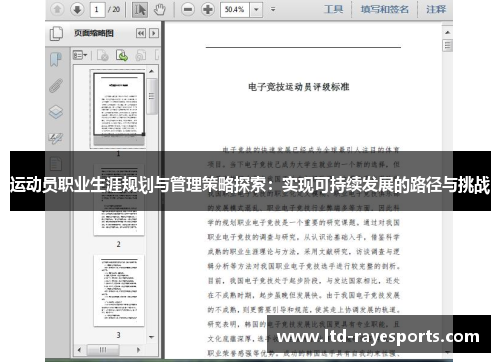Click the greyed delete-pages thumbnail icon
Screen dimensions: 500x362
click(x=103, y=55)
